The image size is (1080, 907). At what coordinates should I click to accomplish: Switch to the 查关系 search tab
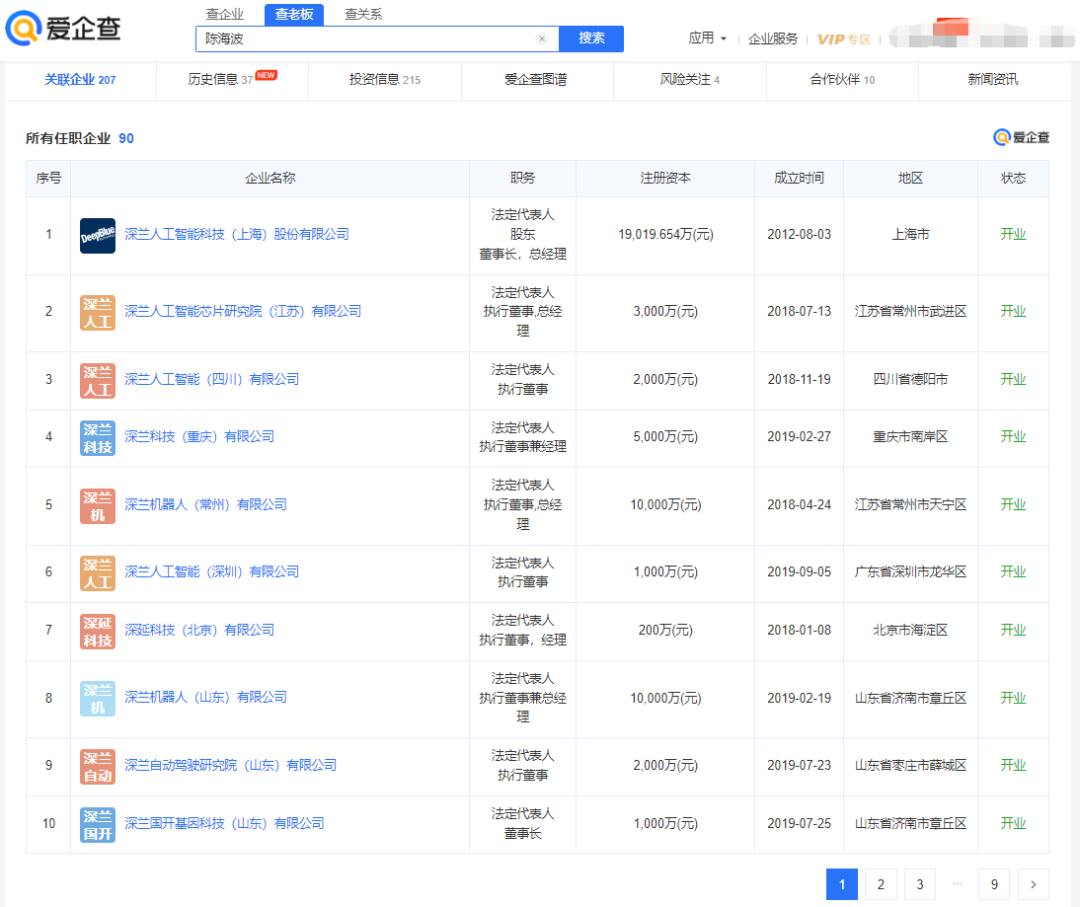coord(363,14)
